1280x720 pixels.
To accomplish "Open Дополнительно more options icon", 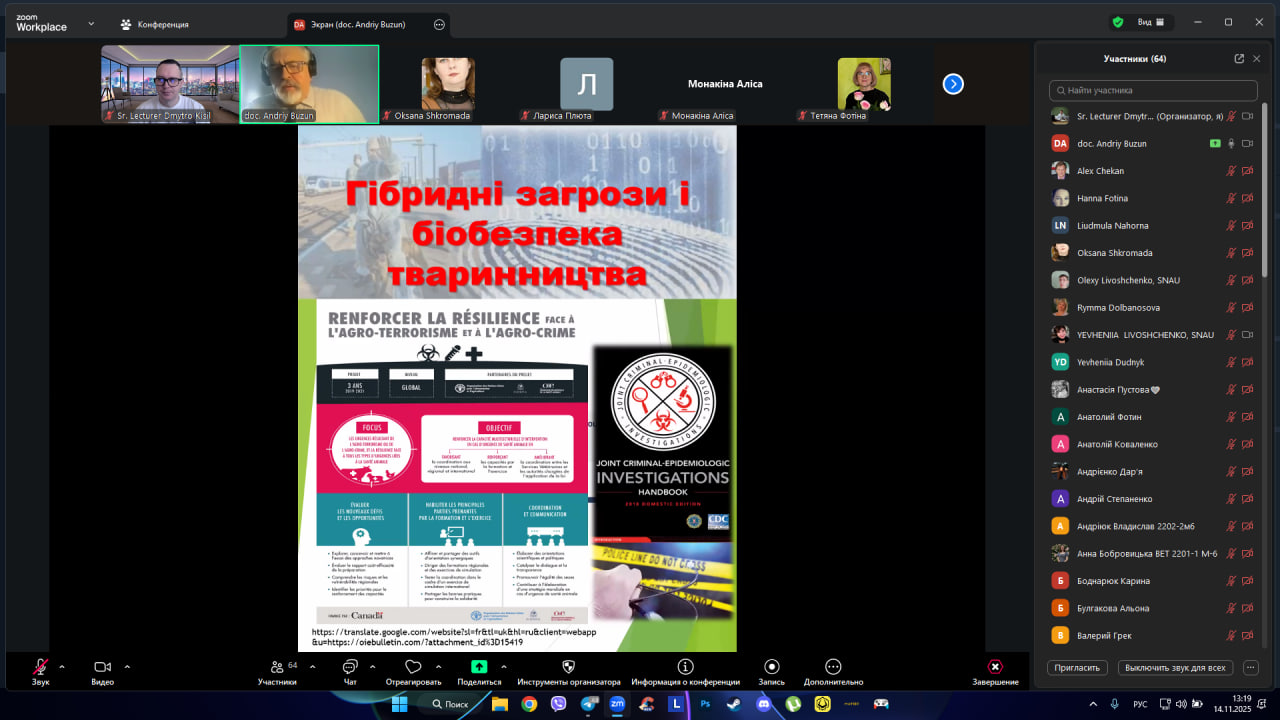I will click(x=833, y=667).
